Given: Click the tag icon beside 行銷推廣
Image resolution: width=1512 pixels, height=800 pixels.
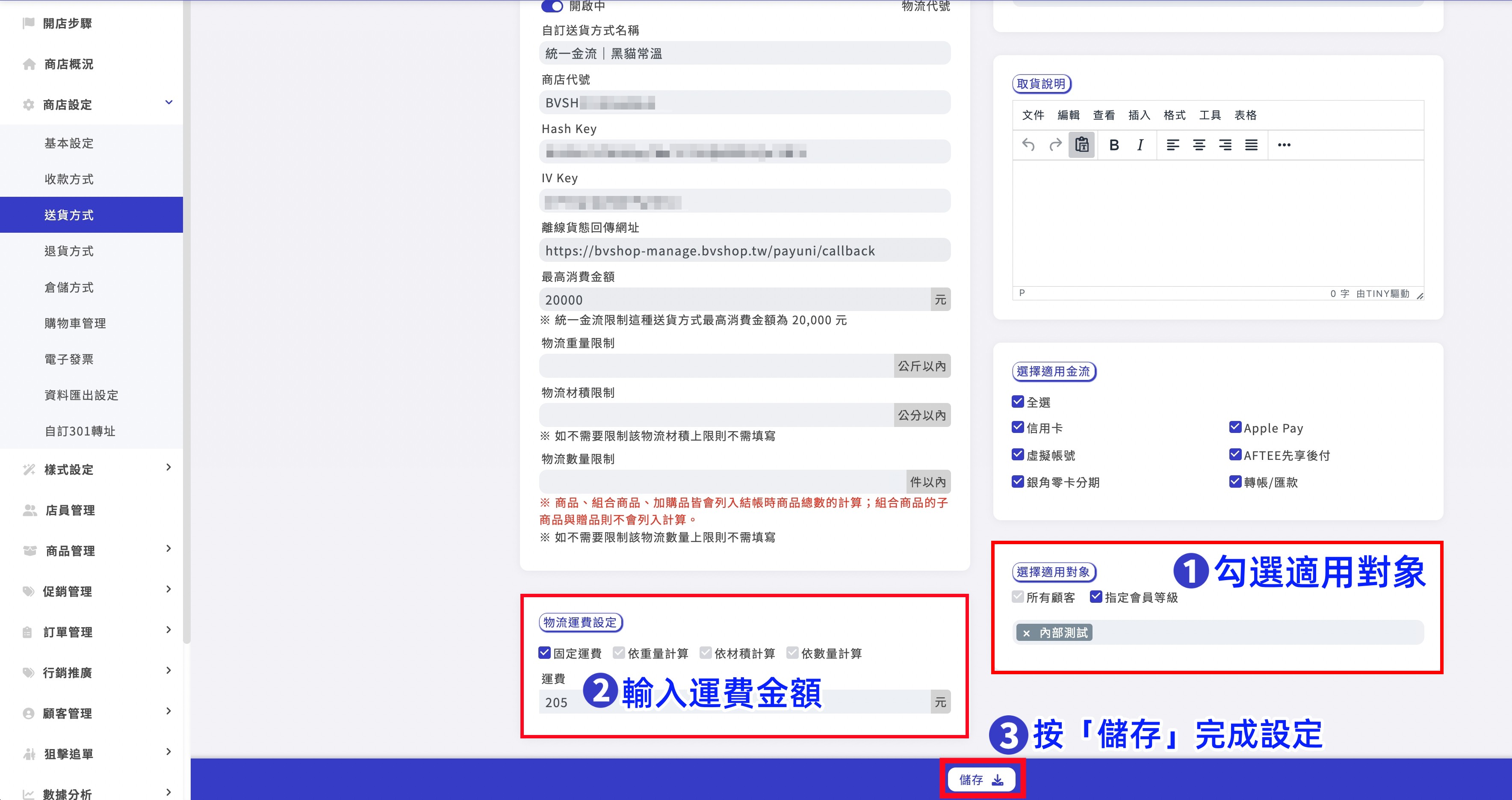Looking at the screenshot, I should point(28,673).
